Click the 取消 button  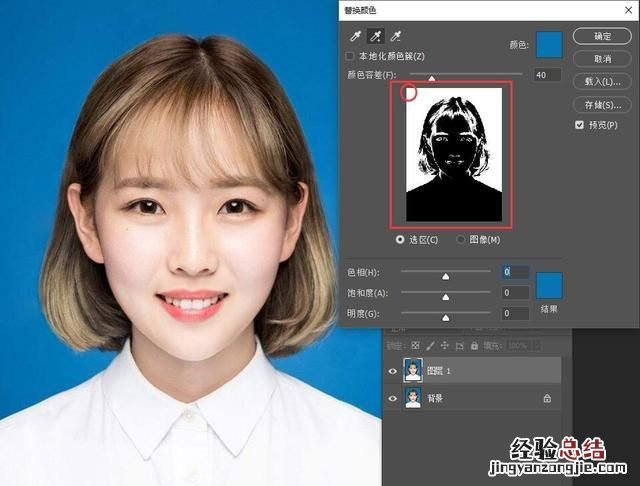[x=602, y=59]
